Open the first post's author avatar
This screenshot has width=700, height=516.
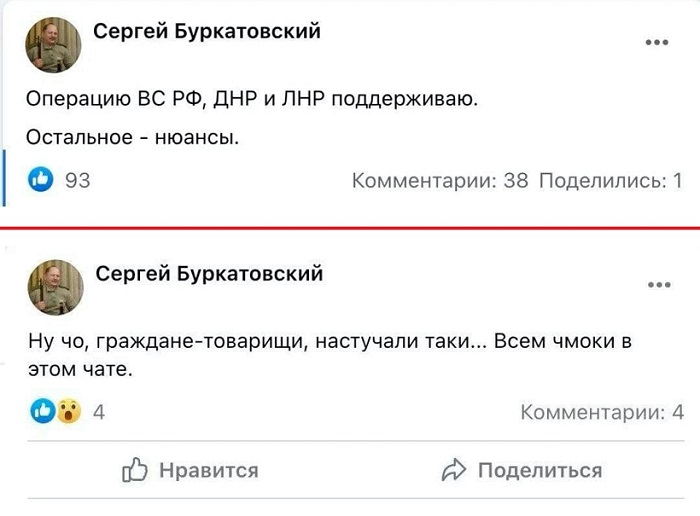54,45
